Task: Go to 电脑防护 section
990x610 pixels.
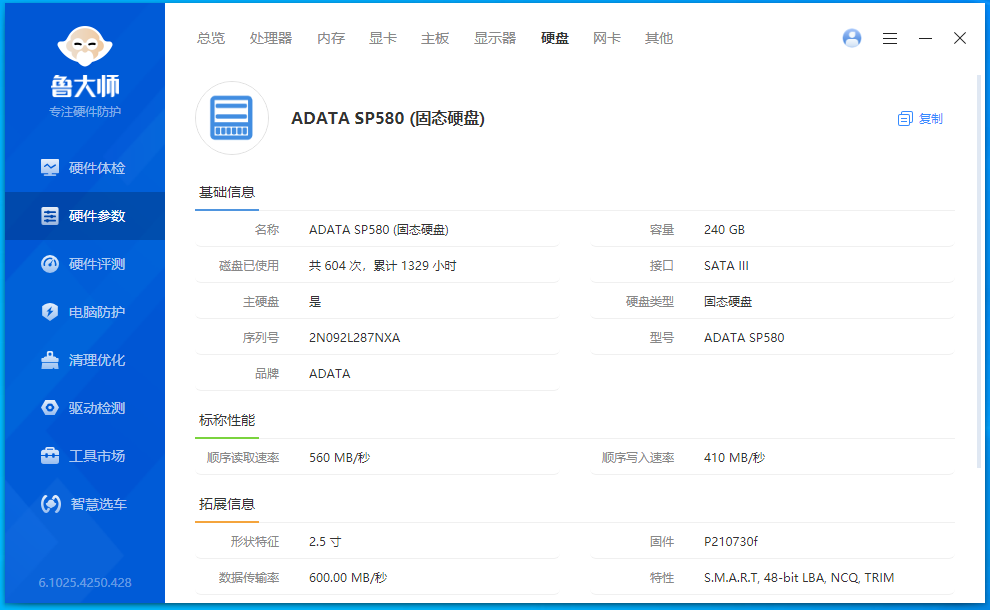Action: pos(85,312)
